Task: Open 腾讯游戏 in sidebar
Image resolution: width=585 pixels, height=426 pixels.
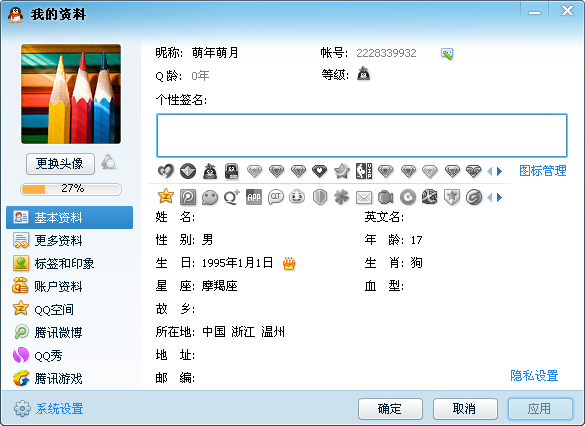Action: pos(69,378)
